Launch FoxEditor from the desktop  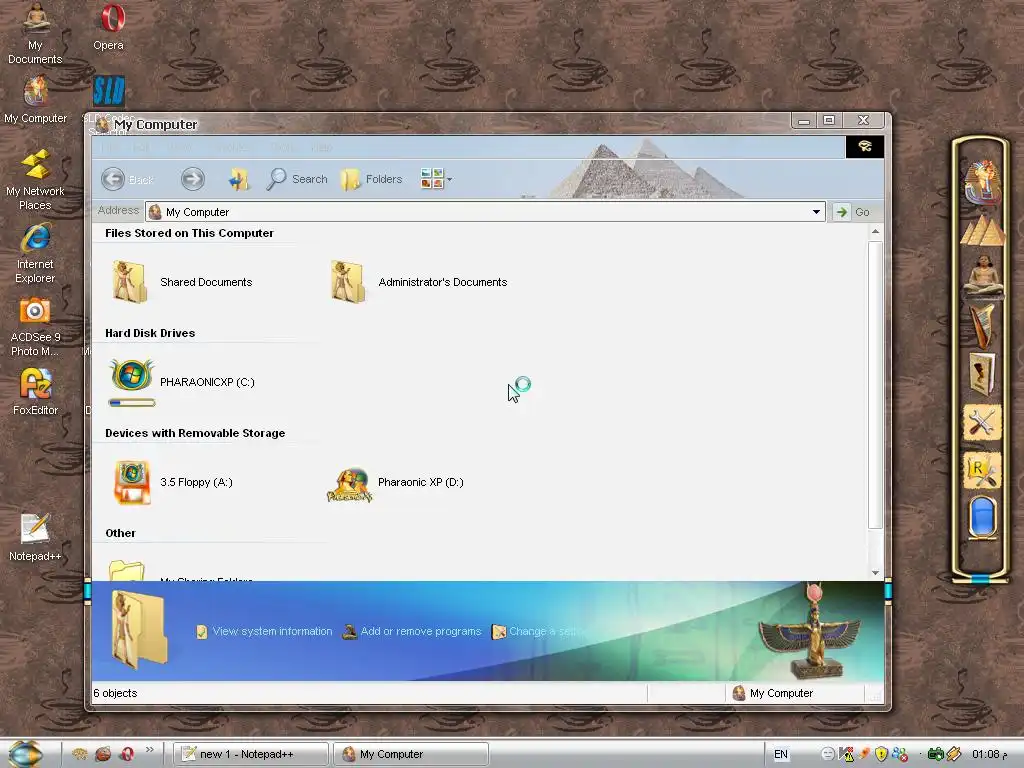tap(35, 392)
